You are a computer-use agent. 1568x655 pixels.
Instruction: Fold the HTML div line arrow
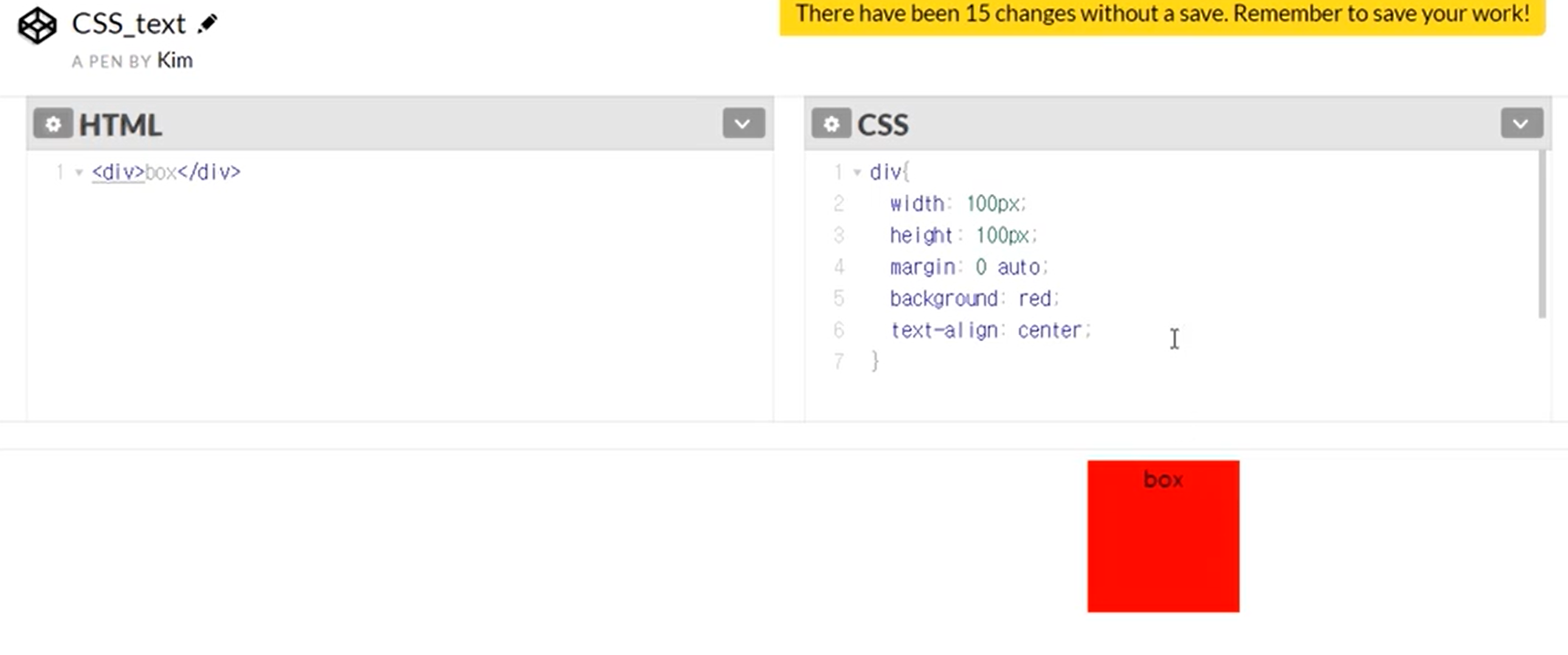tap(78, 172)
